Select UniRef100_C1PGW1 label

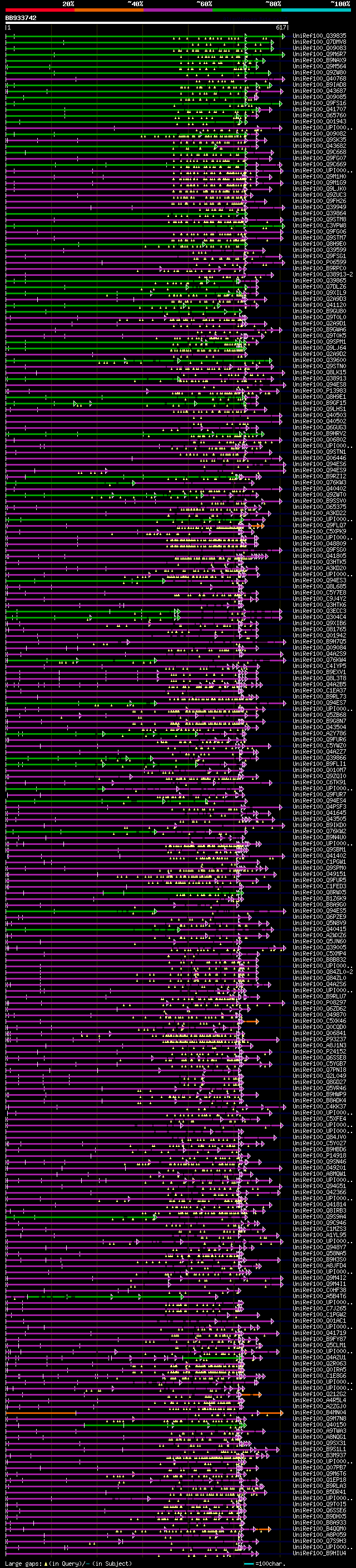click(319, 862)
